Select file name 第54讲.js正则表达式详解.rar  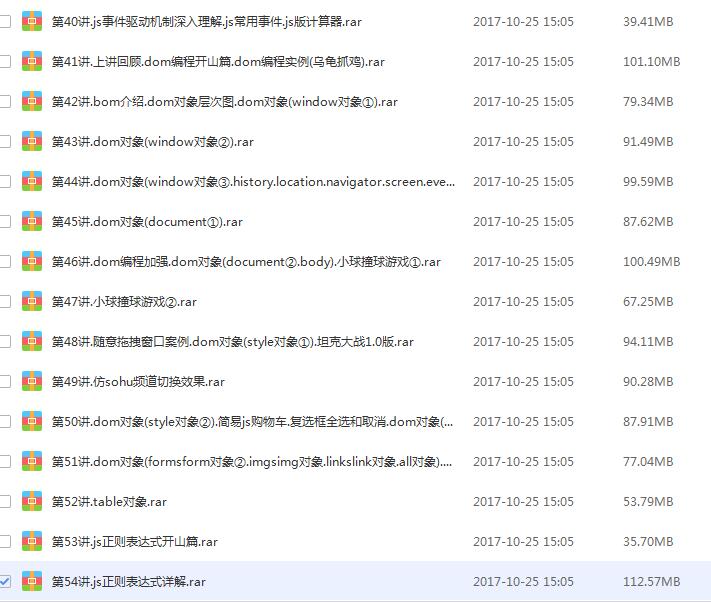tap(128, 582)
